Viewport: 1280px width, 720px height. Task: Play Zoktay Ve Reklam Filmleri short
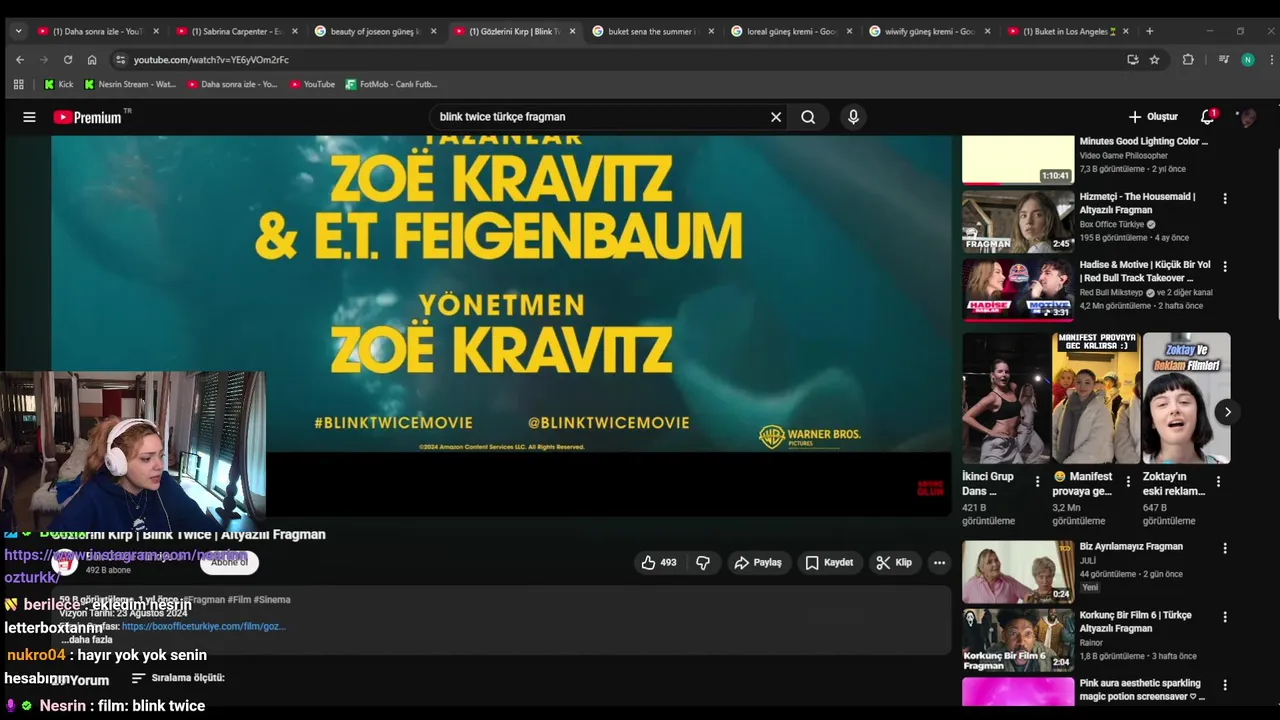click(1186, 398)
